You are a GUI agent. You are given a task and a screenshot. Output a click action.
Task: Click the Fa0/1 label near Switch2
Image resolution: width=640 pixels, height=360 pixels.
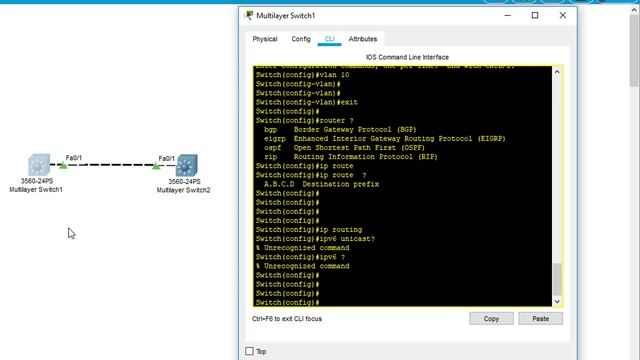167,158
